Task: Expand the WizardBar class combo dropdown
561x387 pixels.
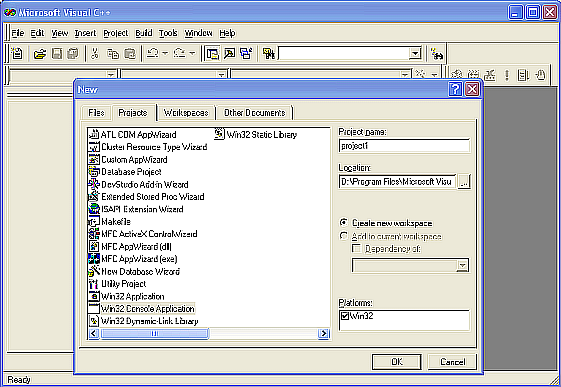Action: point(111,75)
